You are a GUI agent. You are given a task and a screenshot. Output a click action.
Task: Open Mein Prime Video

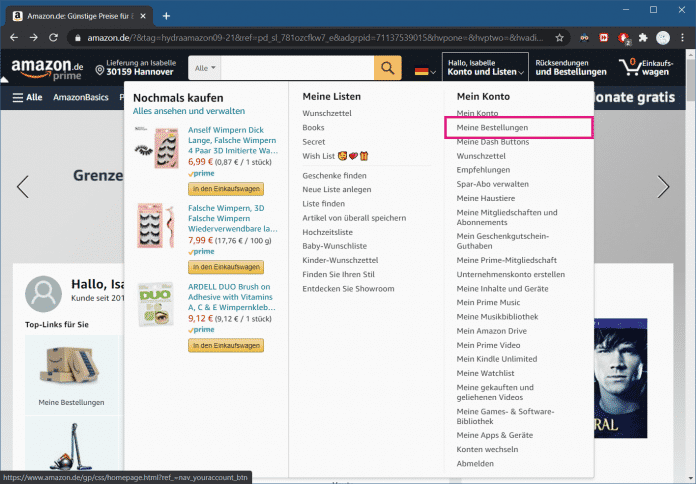[x=488, y=345]
